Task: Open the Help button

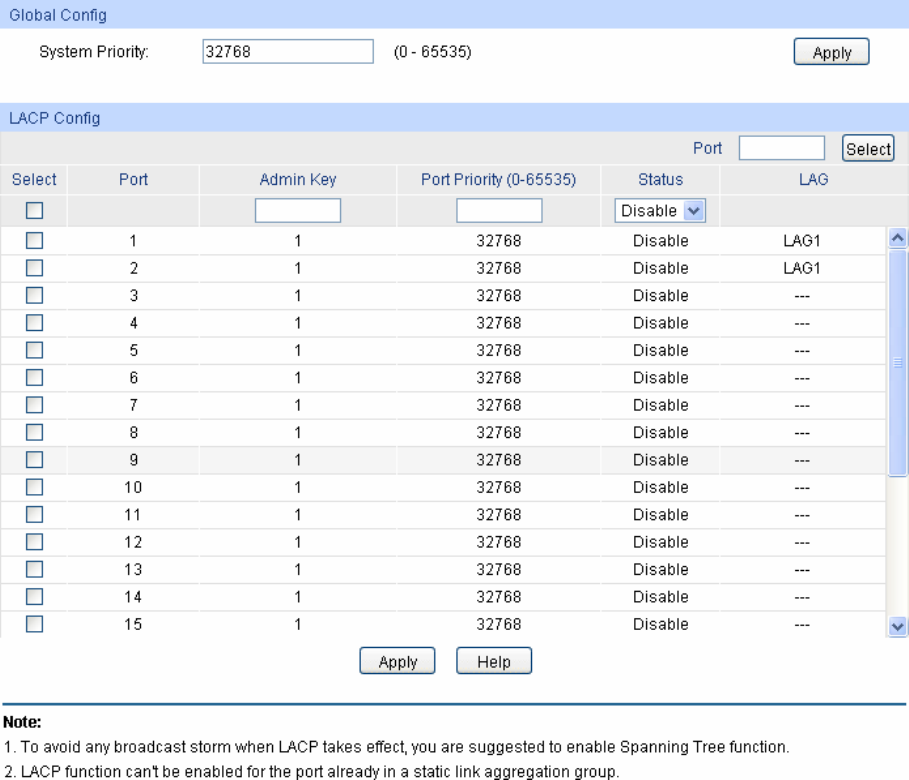Action: pyautogui.click(x=493, y=662)
